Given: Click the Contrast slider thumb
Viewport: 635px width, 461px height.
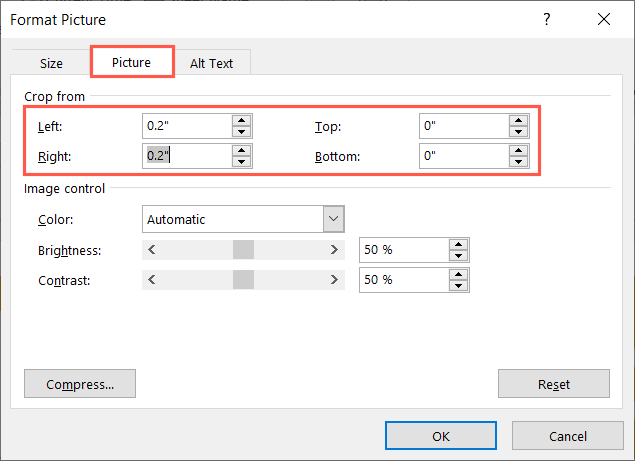Looking at the screenshot, I should click(243, 281).
